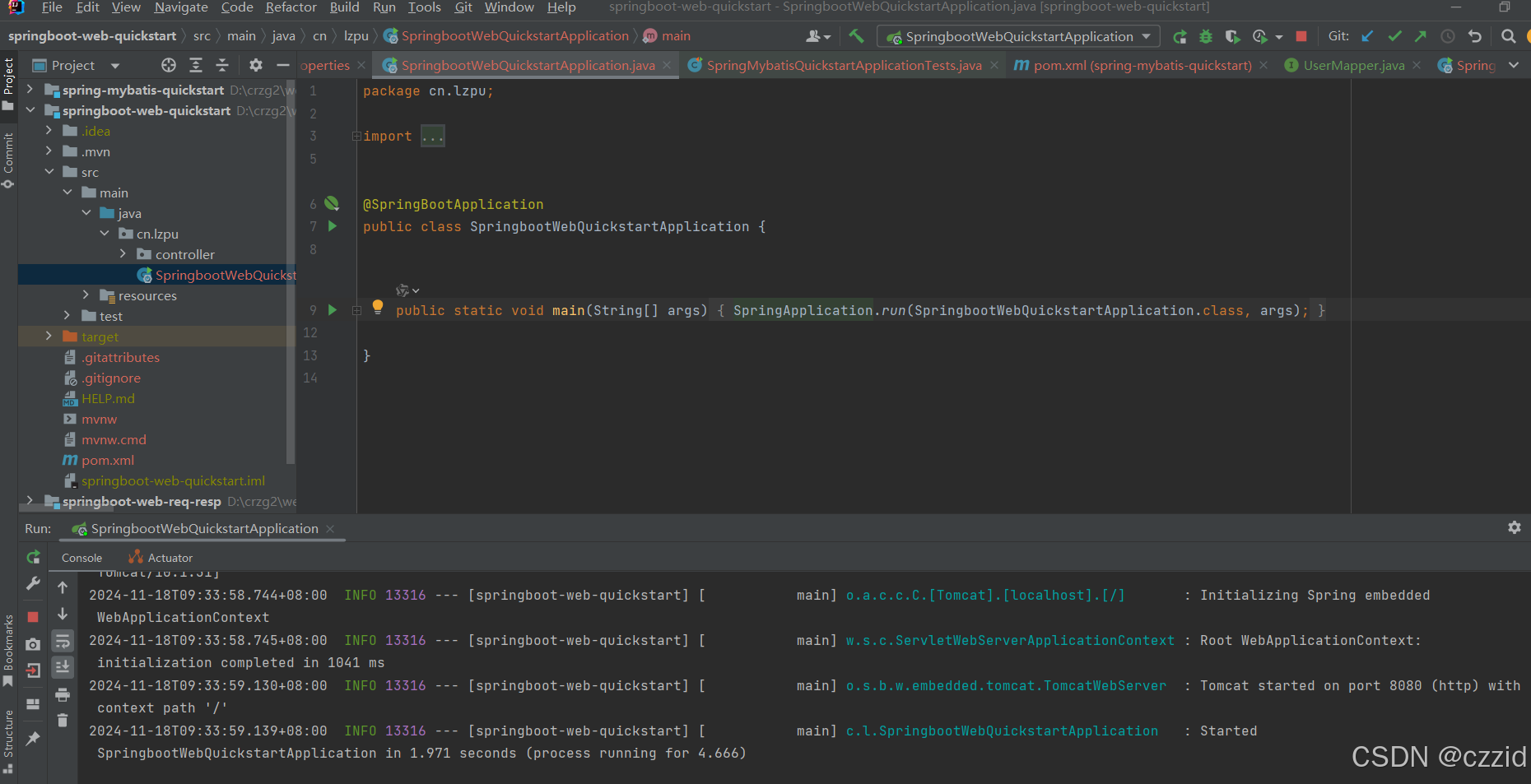Click the Build project hammer icon

coord(856,36)
